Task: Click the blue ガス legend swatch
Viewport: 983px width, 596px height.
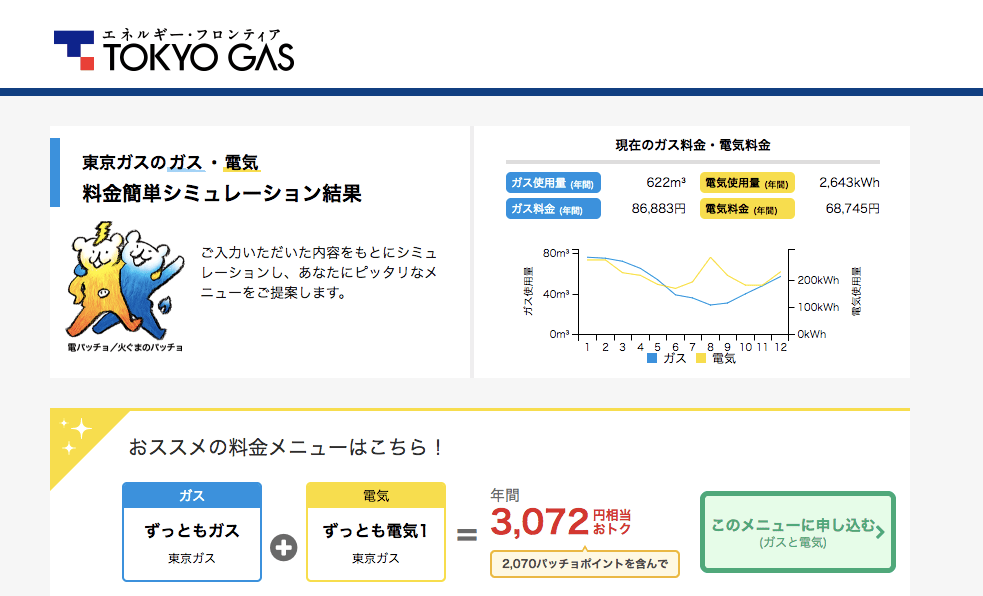Action: pyautogui.click(x=652, y=358)
